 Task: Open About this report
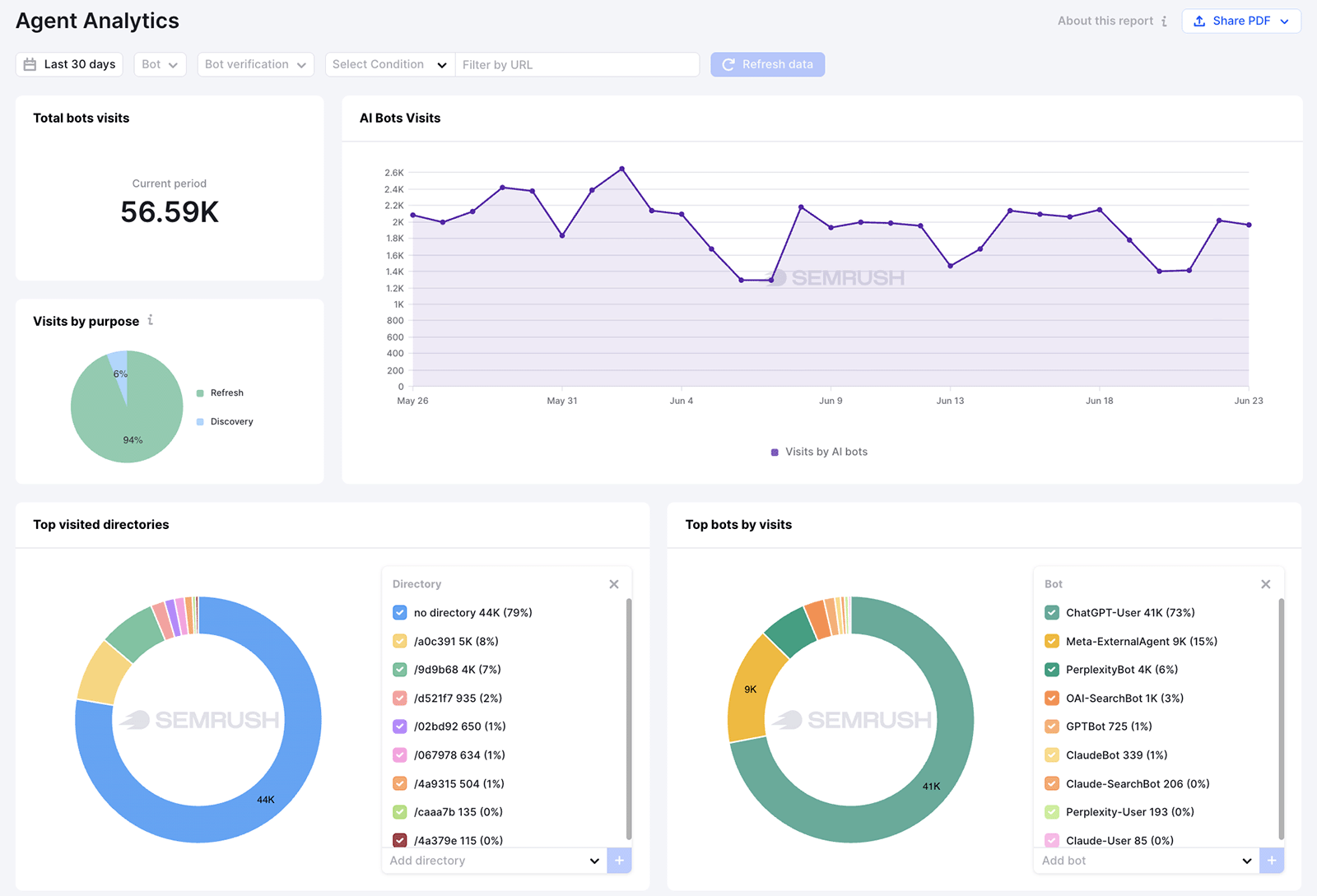click(1105, 21)
